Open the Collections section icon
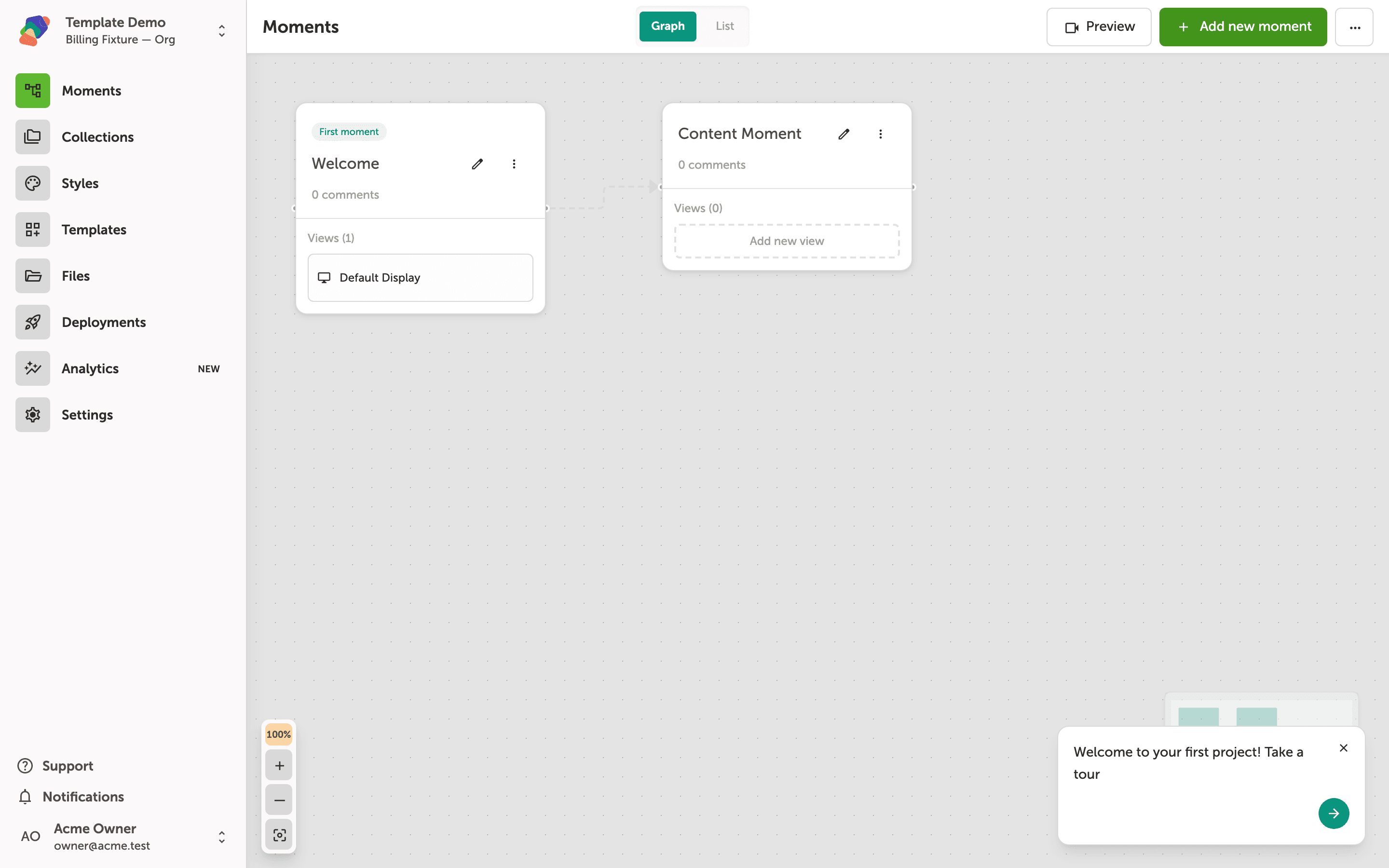This screenshot has height=868, width=1389. coord(33,137)
